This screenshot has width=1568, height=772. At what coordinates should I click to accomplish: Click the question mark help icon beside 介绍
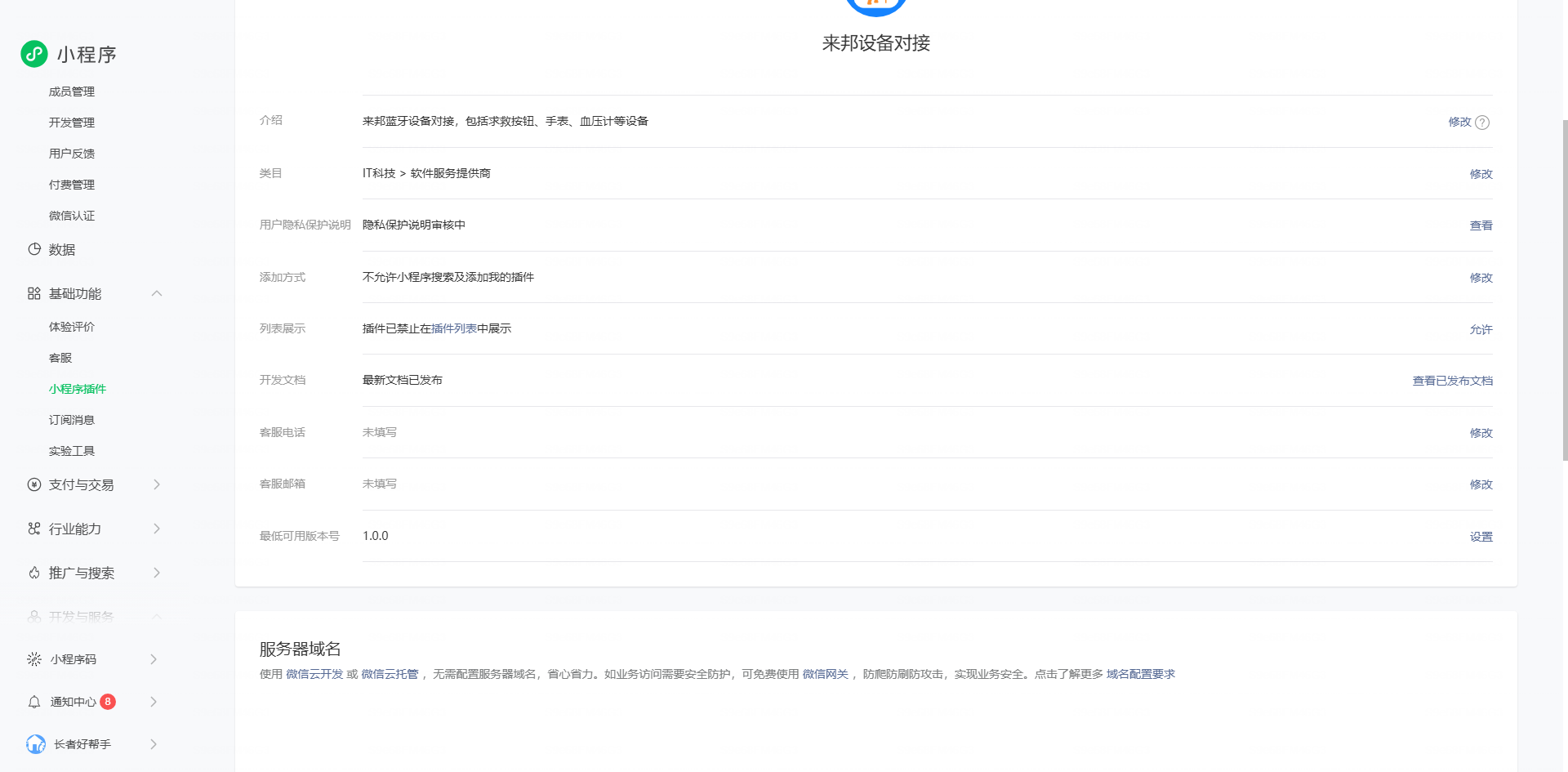[x=1482, y=123]
